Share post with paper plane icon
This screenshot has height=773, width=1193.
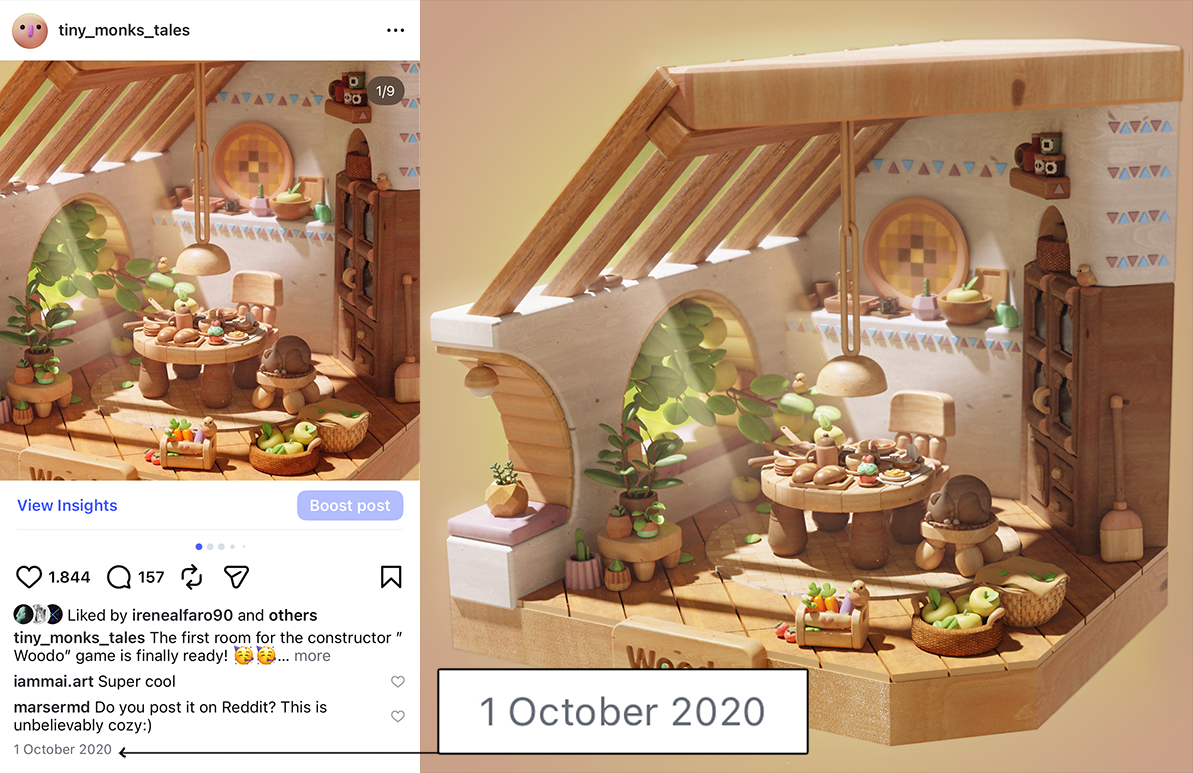pos(237,577)
